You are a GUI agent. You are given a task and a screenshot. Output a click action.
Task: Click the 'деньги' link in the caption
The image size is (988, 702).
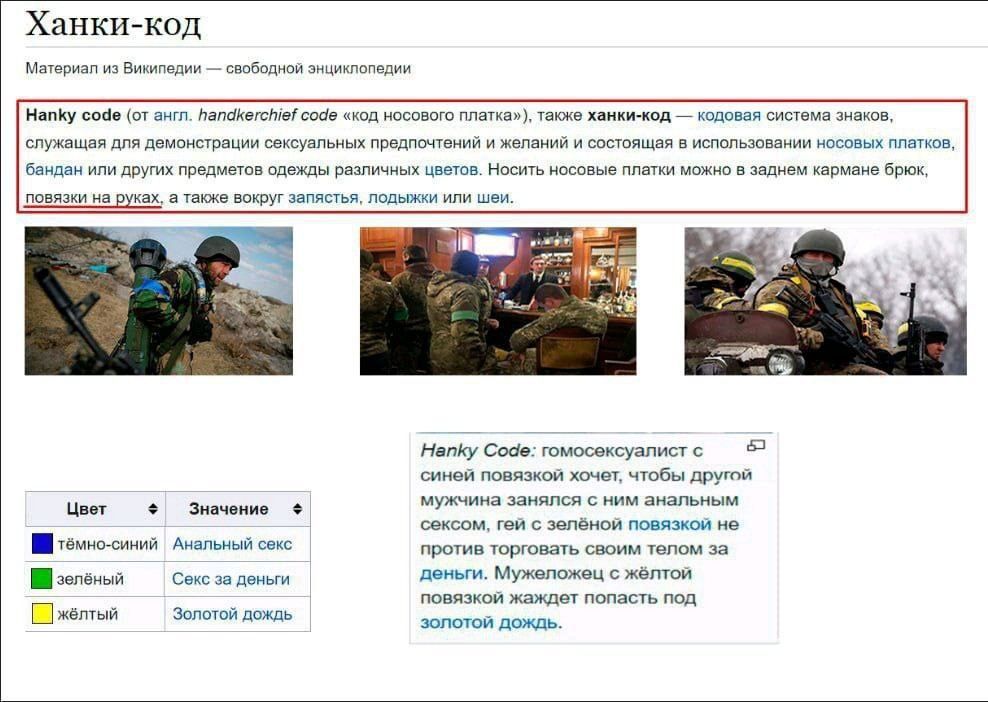coord(451,573)
